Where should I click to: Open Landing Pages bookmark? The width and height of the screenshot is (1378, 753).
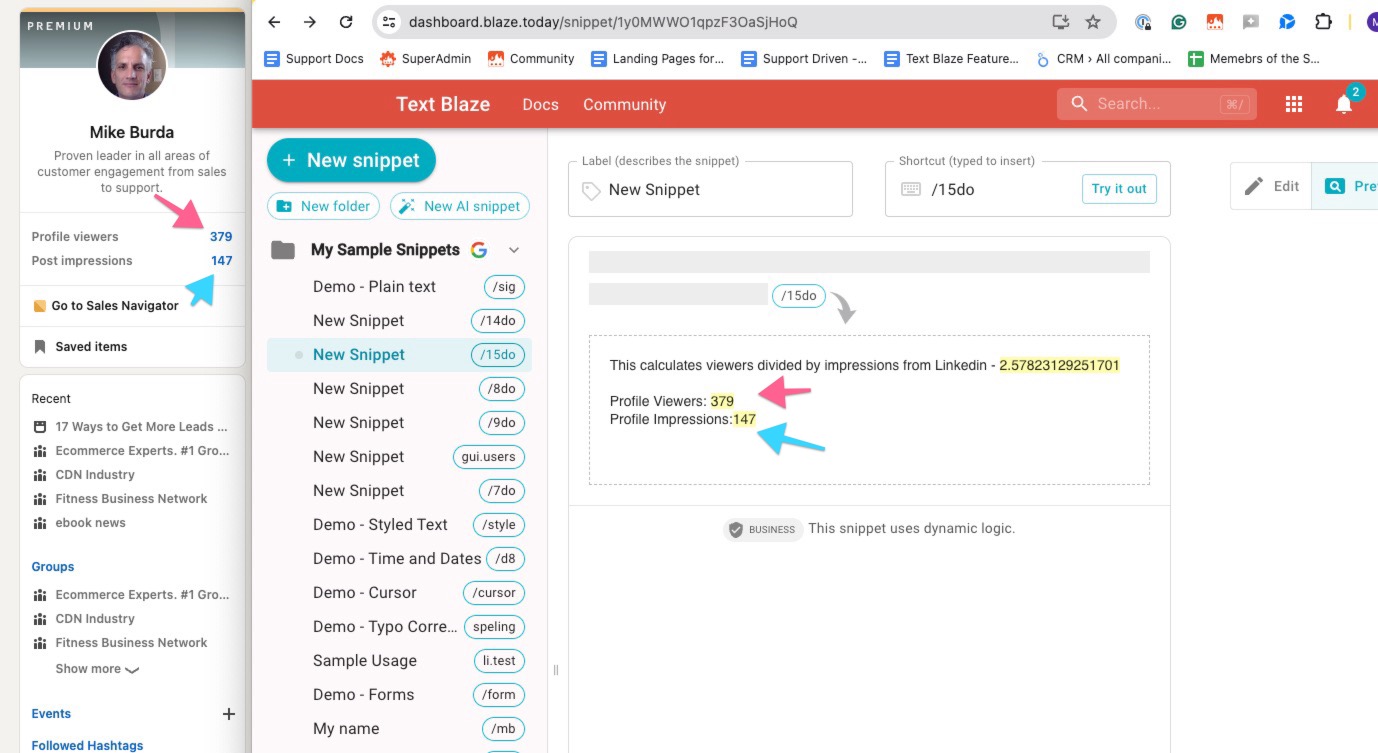tap(657, 59)
